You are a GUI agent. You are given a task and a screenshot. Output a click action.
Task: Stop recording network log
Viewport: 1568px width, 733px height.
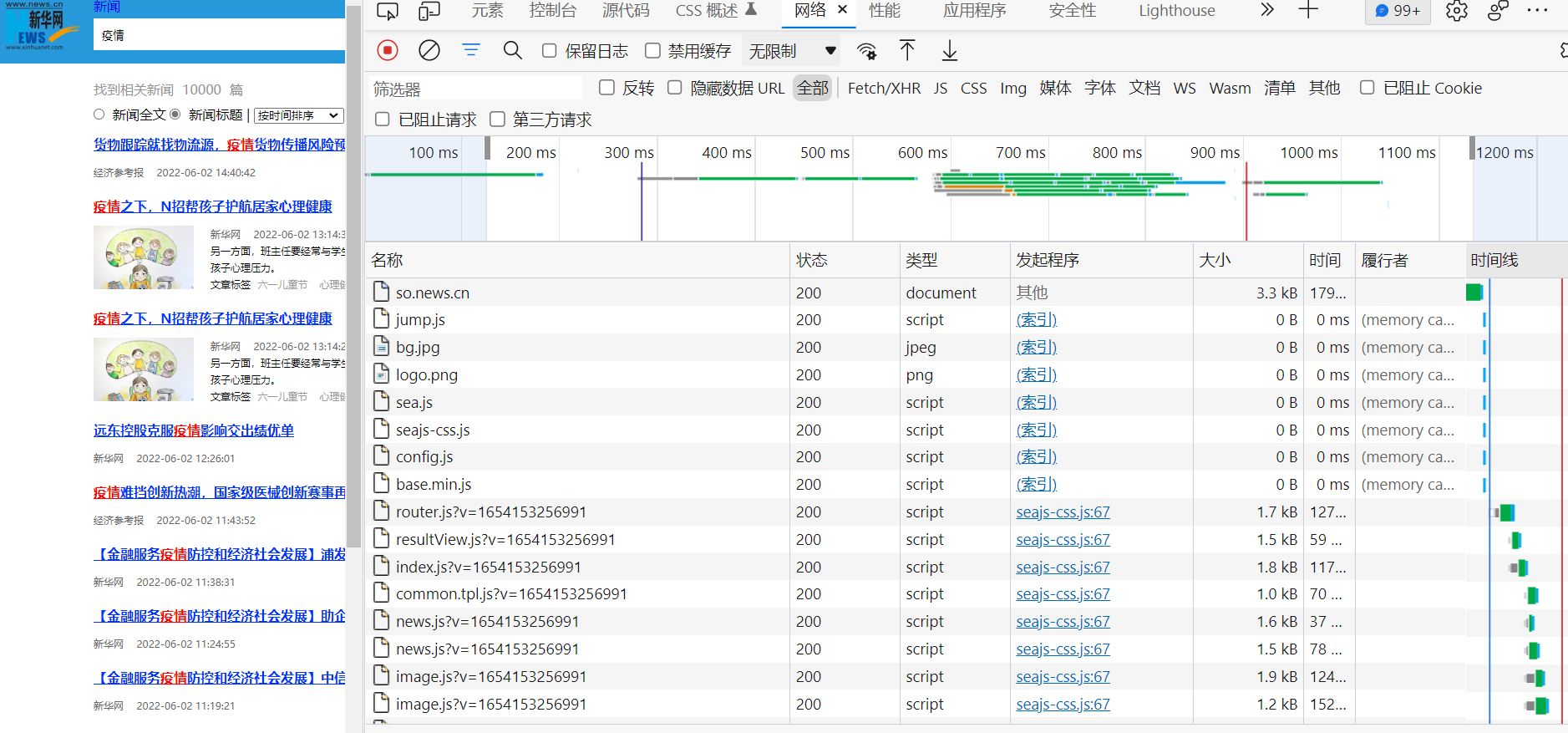click(388, 50)
